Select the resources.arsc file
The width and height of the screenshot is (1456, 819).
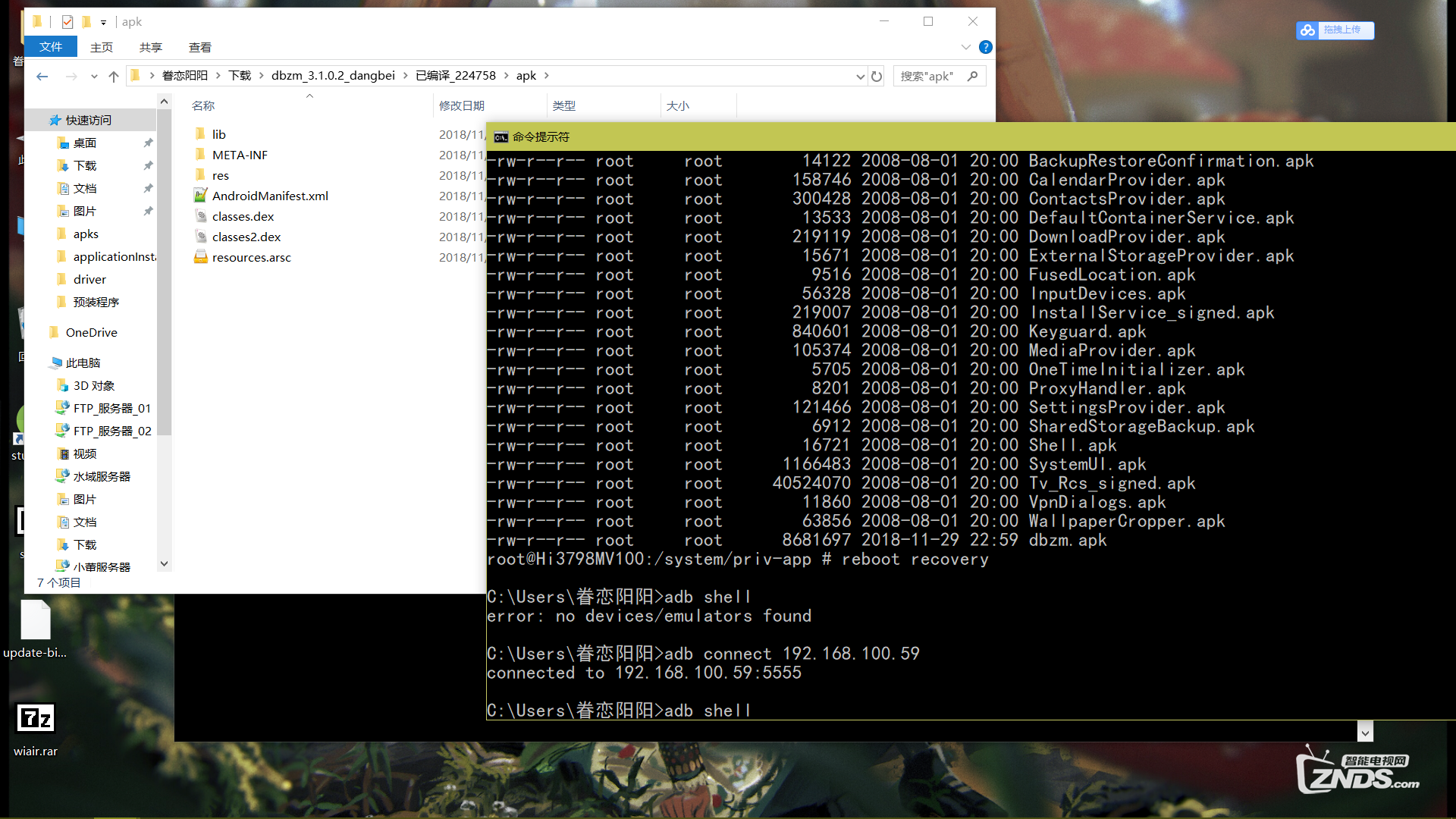point(251,257)
